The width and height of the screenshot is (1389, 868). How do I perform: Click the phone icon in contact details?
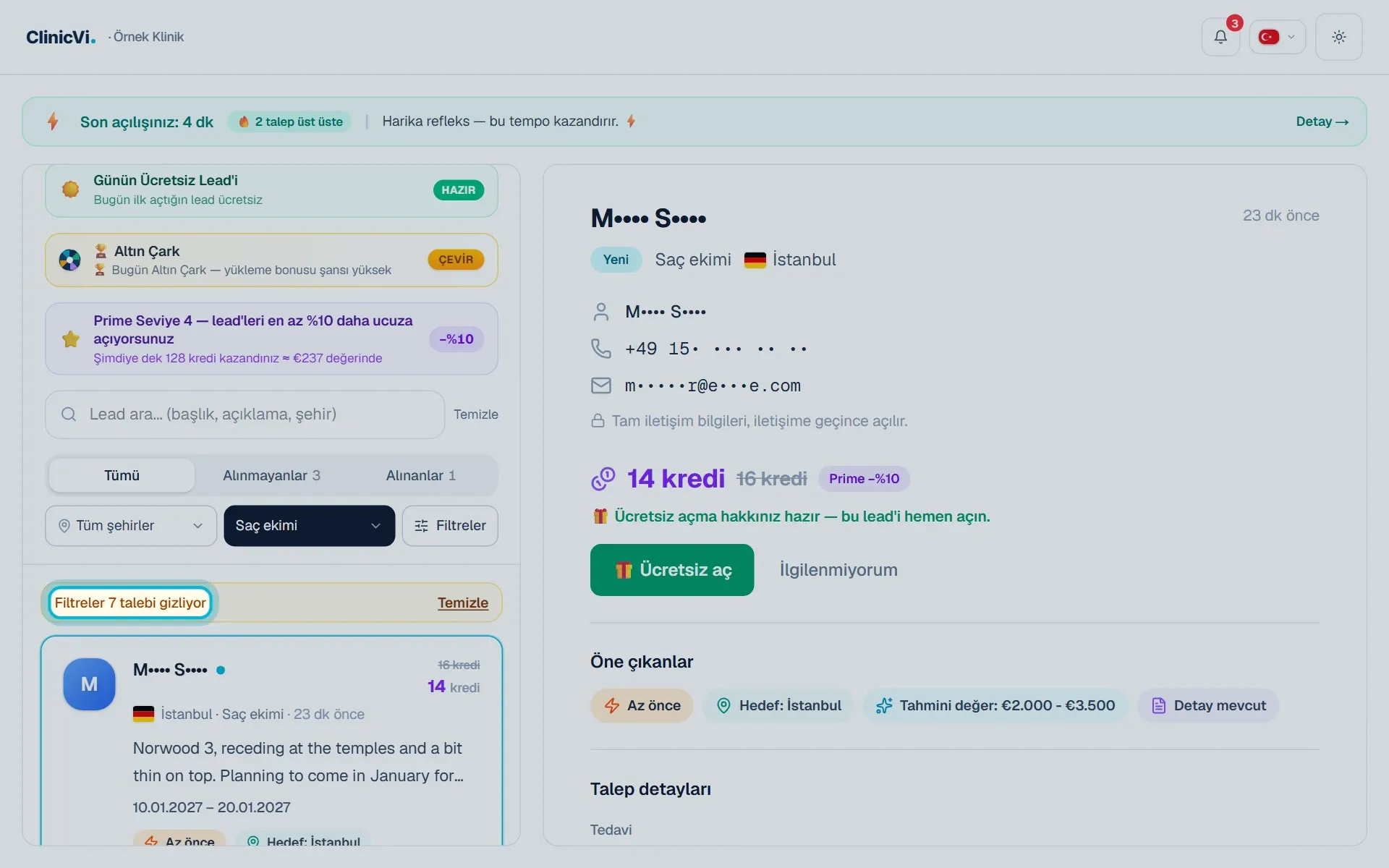coord(600,349)
